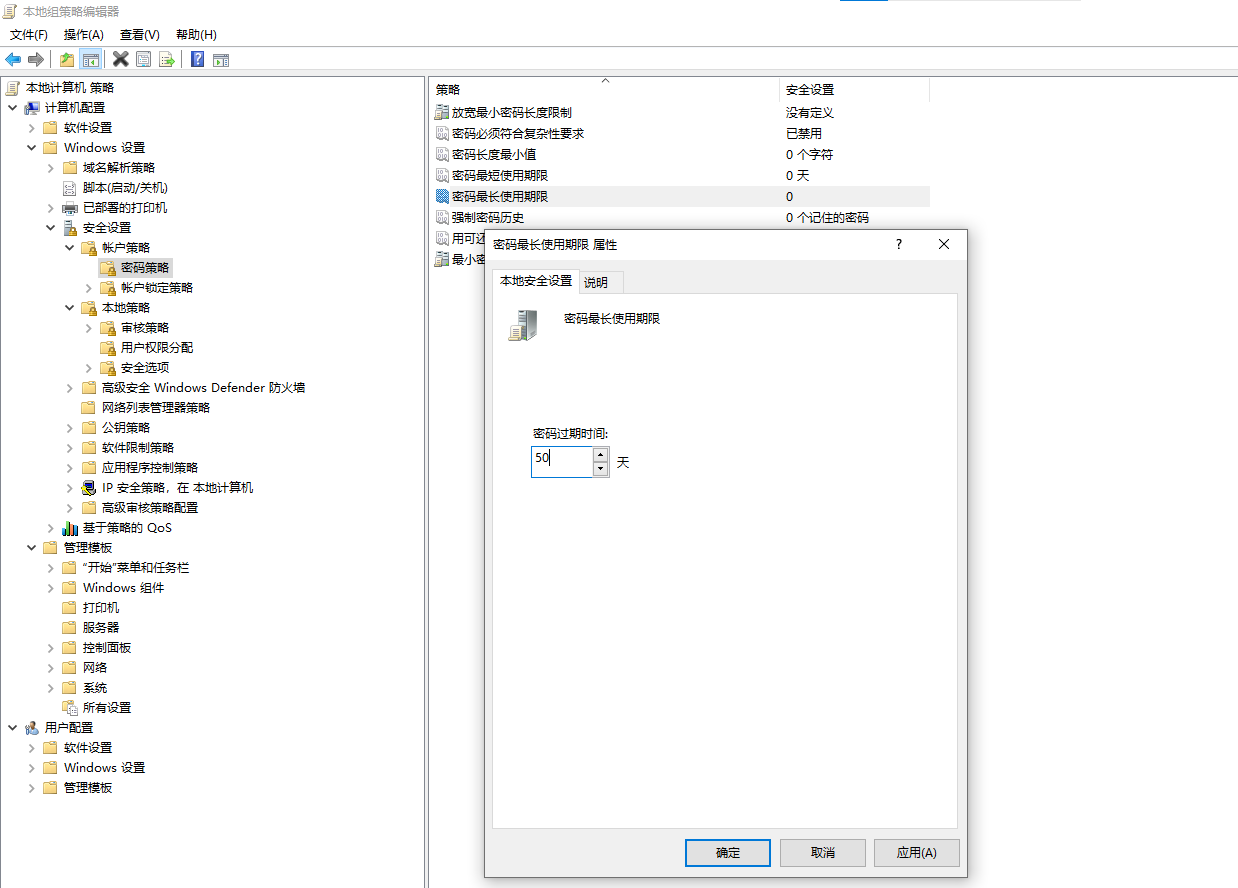Viewport: 1238px width, 888px height.
Task: Collapse the 帐户策略 tree node
Action: click(x=69, y=247)
